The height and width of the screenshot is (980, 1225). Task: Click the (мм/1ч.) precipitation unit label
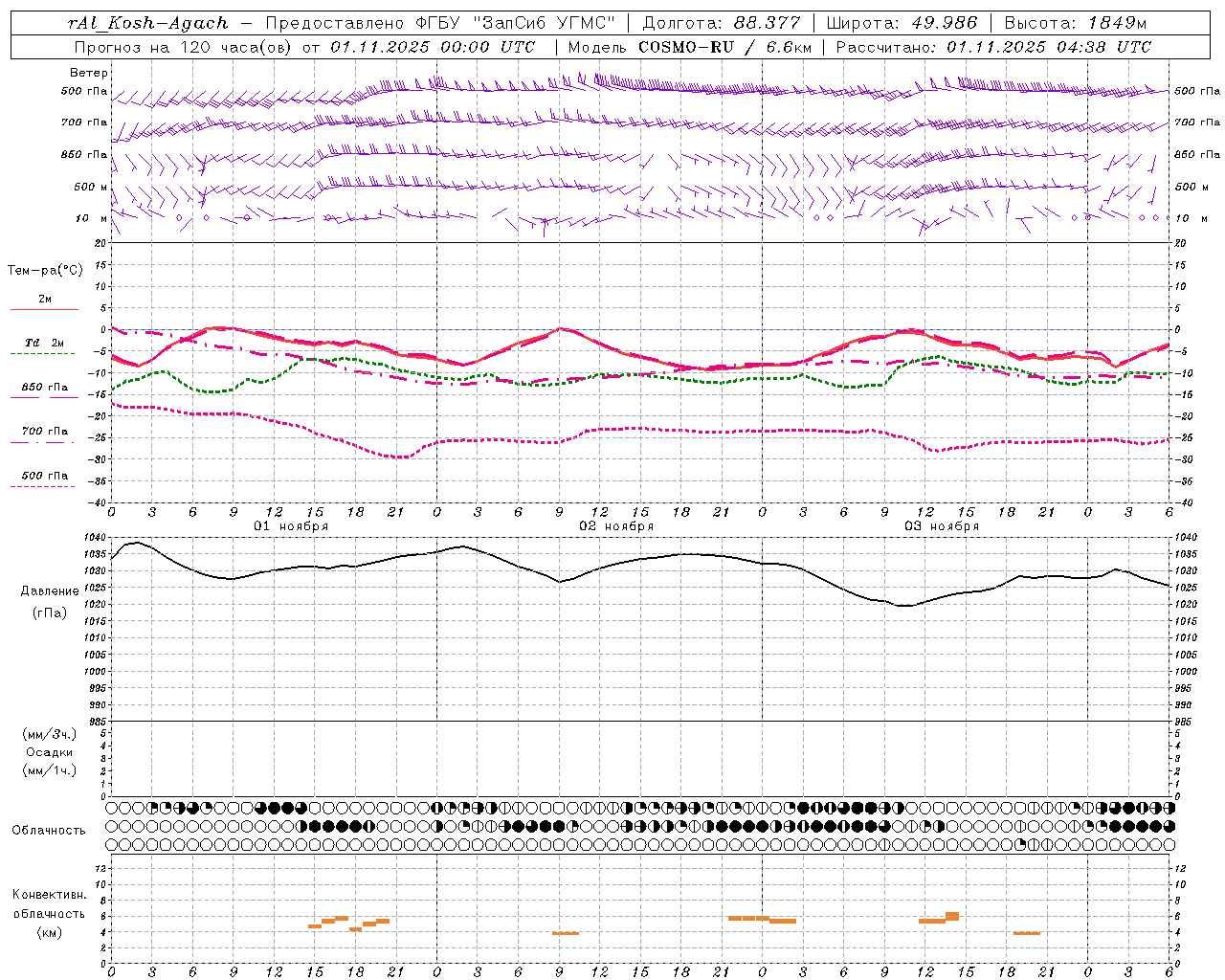tap(50, 770)
